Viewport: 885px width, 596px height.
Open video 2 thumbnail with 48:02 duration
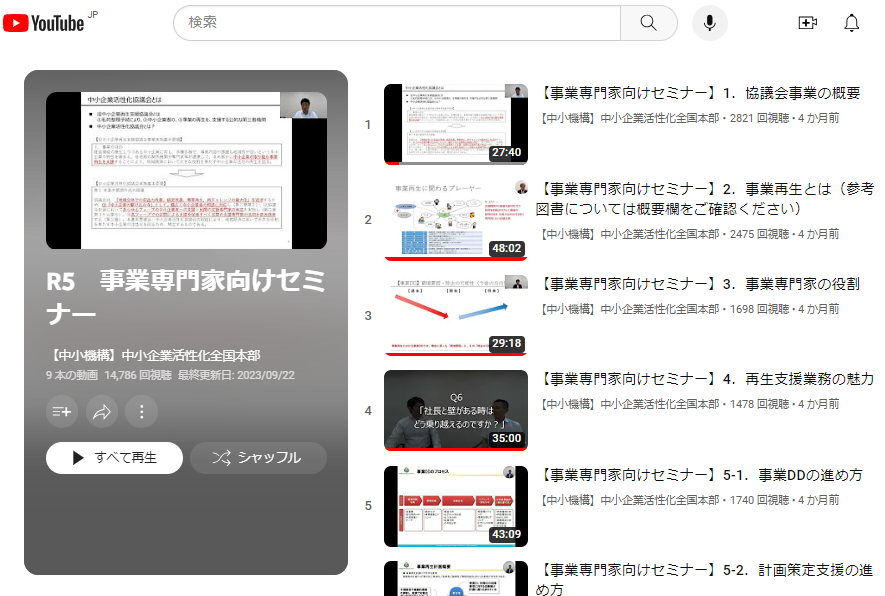[456, 219]
